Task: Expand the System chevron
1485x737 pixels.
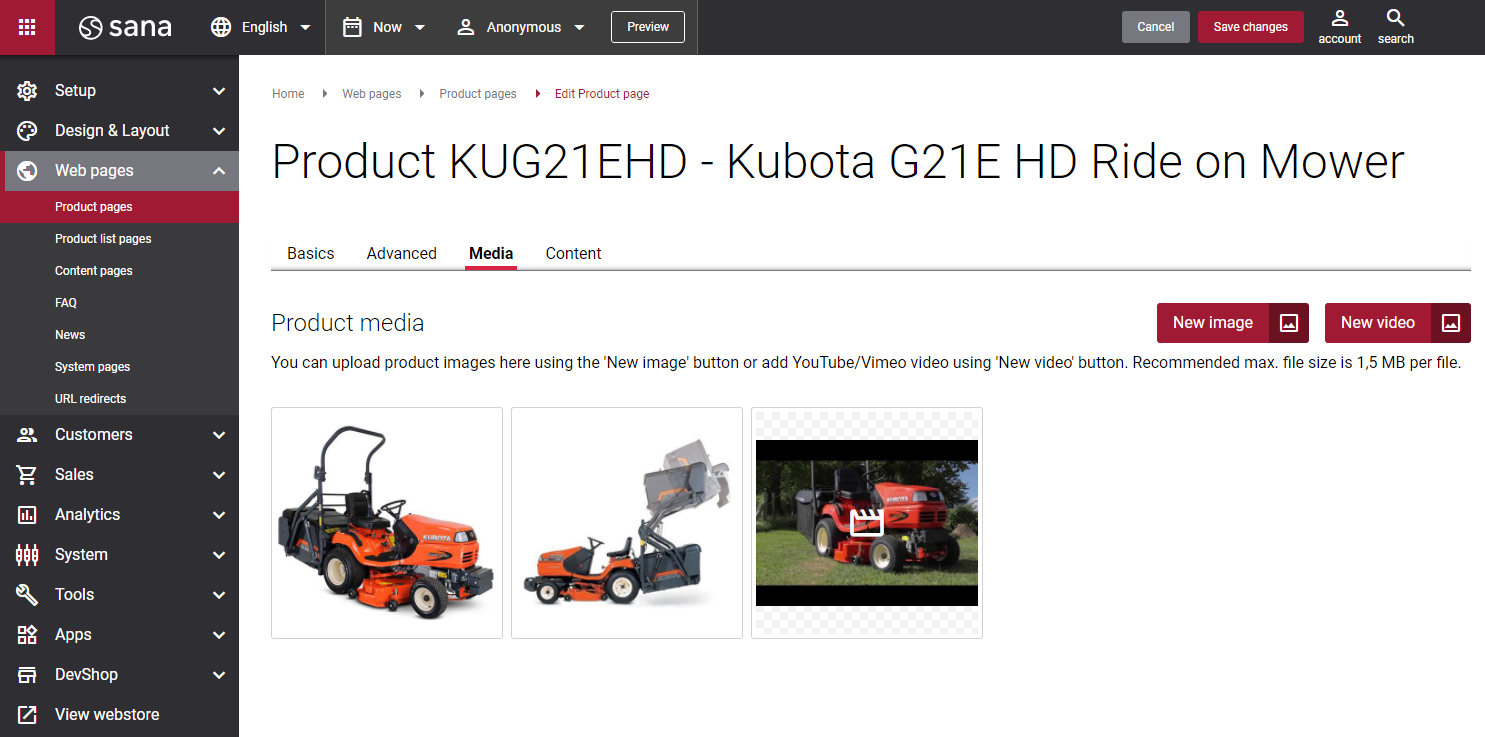Action: (x=219, y=555)
